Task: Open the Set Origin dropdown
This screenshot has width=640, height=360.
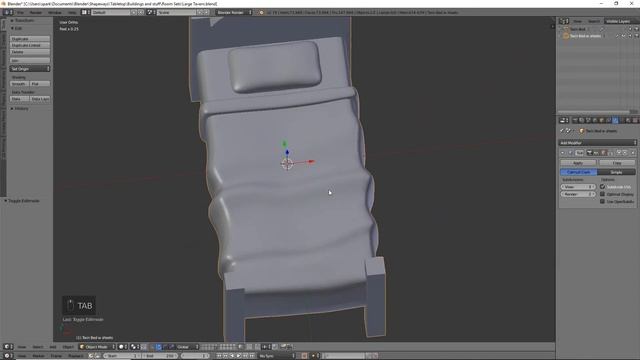Action: coord(30,69)
